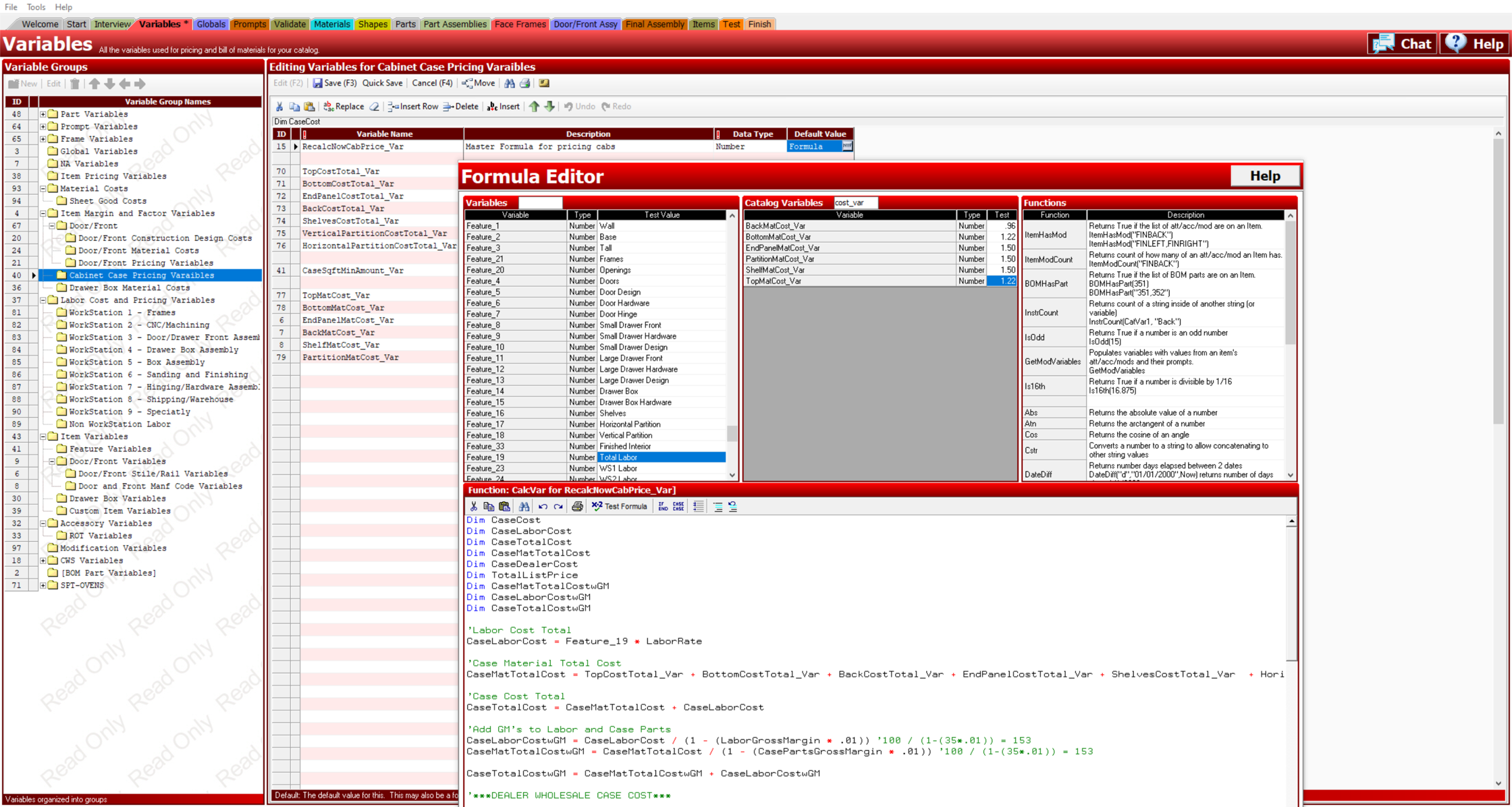This screenshot has height=807, width=1512.
Task: Click the Formula Editor Help button
Action: pyautogui.click(x=1264, y=176)
